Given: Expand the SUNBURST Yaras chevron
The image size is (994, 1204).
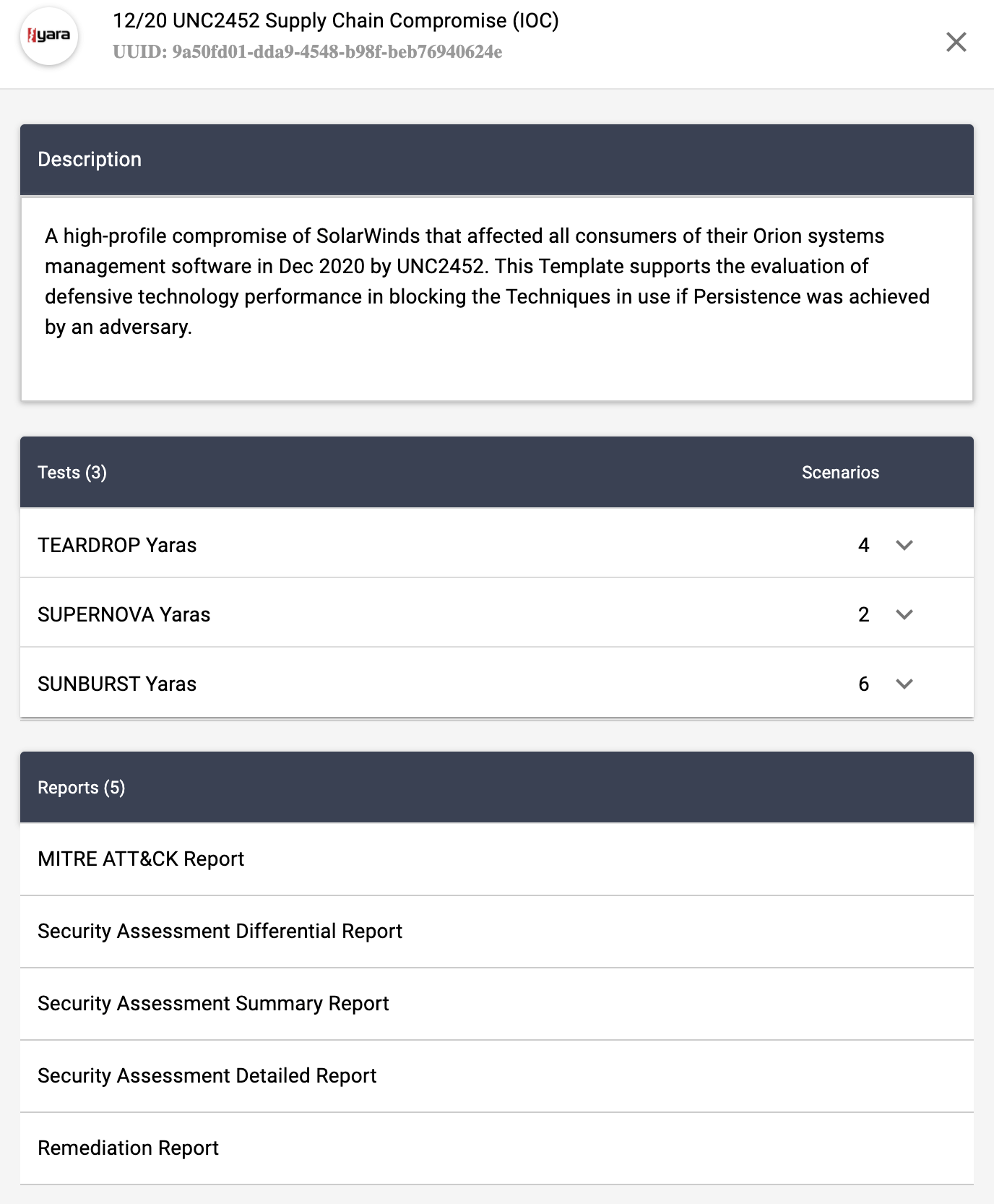Looking at the screenshot, I should (x=904, y=684).
